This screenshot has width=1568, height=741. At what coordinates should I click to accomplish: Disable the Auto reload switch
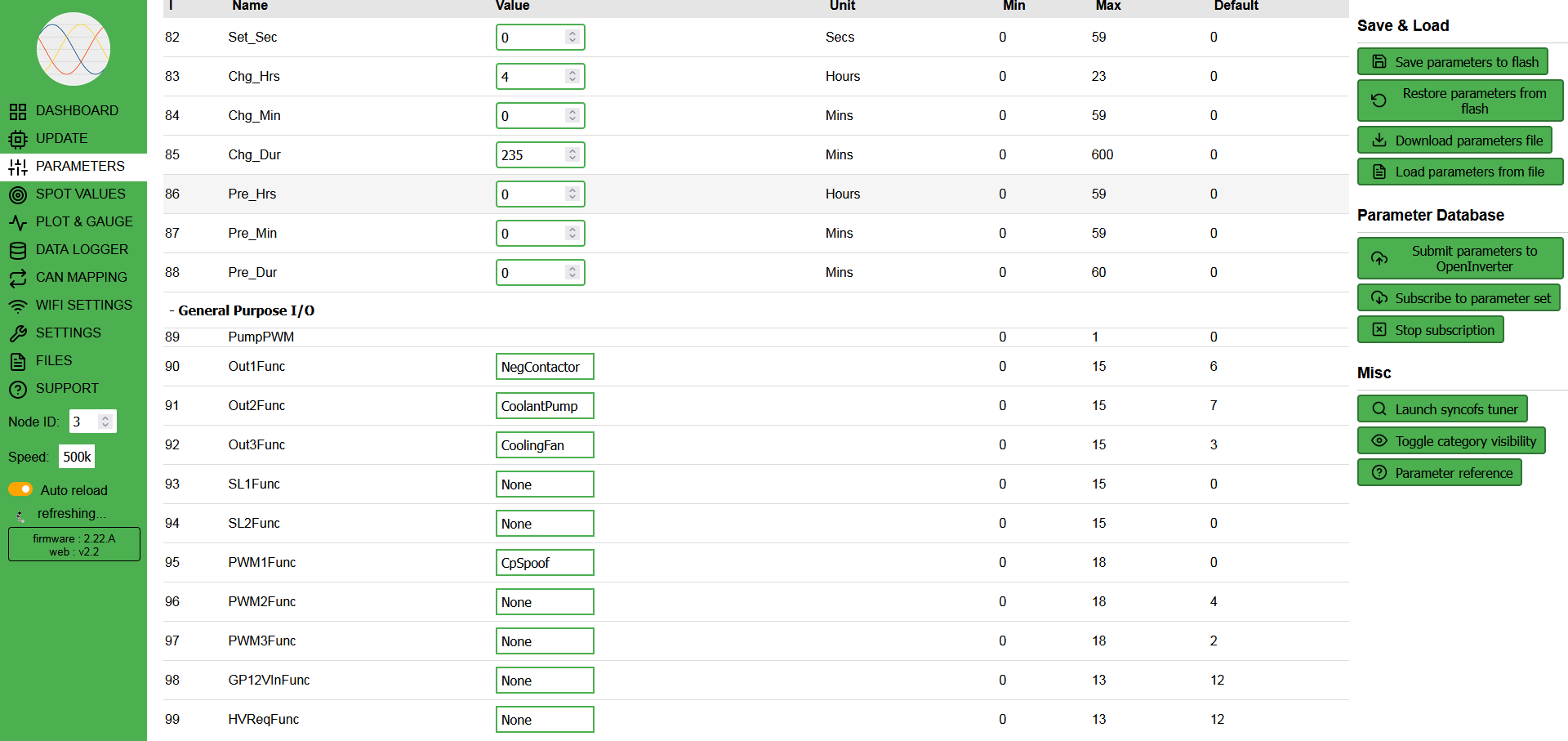click(x=20, y=489)
